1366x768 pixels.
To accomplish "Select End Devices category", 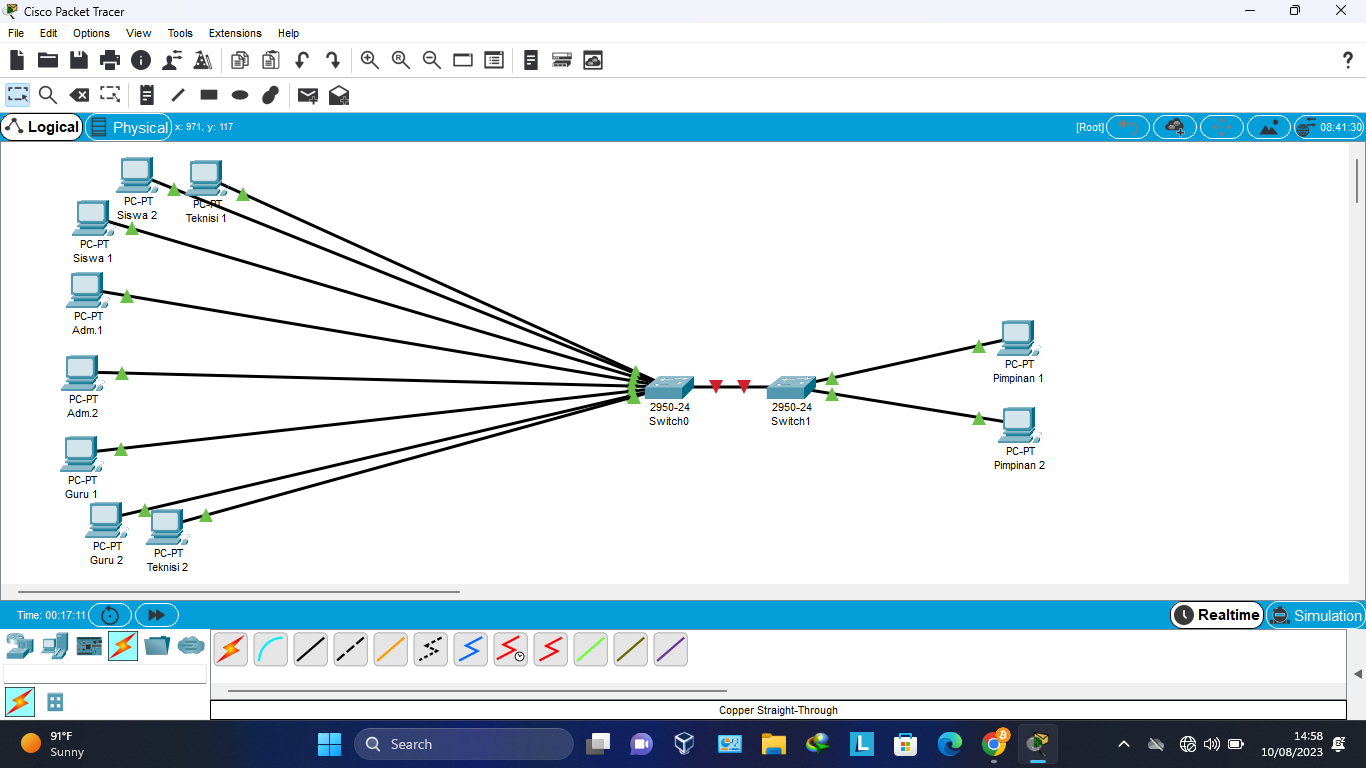I will coord(54,646).
